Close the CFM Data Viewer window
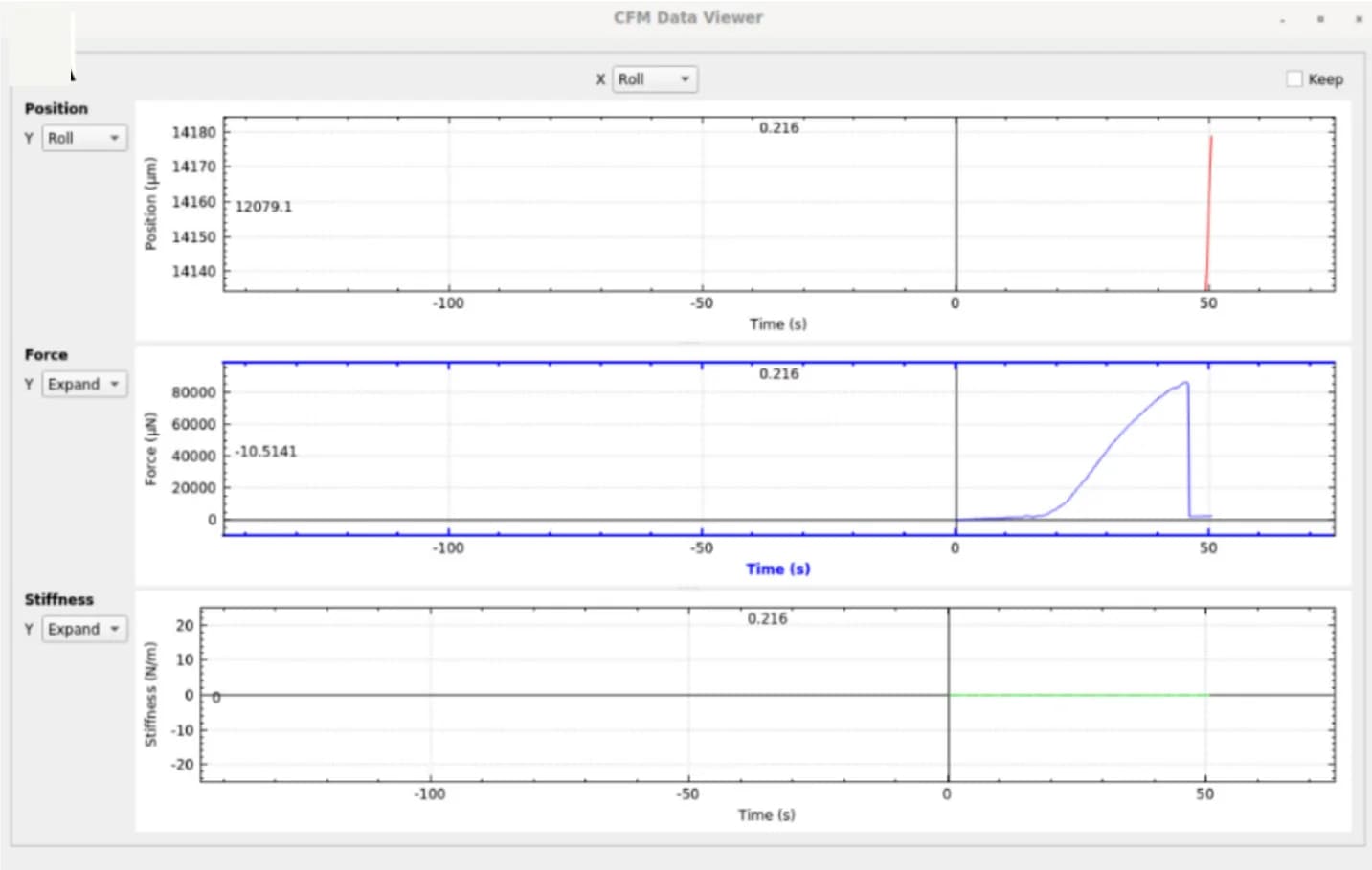Screen dimensions: 1372x870 [x=1358, y=18]
